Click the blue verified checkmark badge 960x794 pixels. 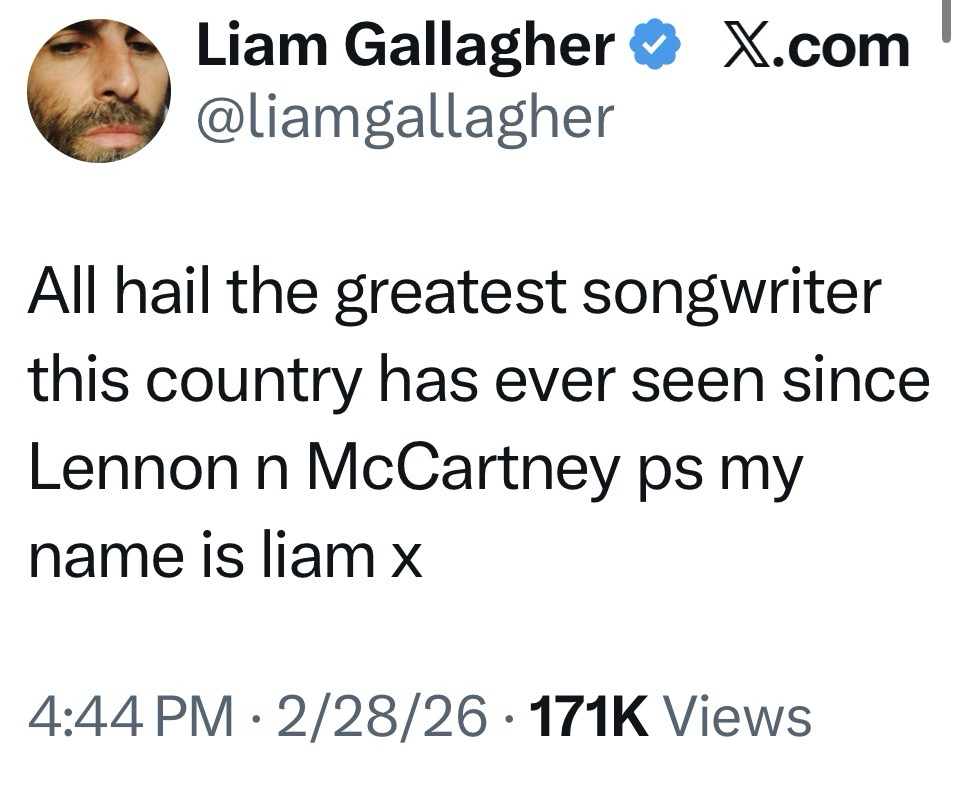(x=657, y=47)
